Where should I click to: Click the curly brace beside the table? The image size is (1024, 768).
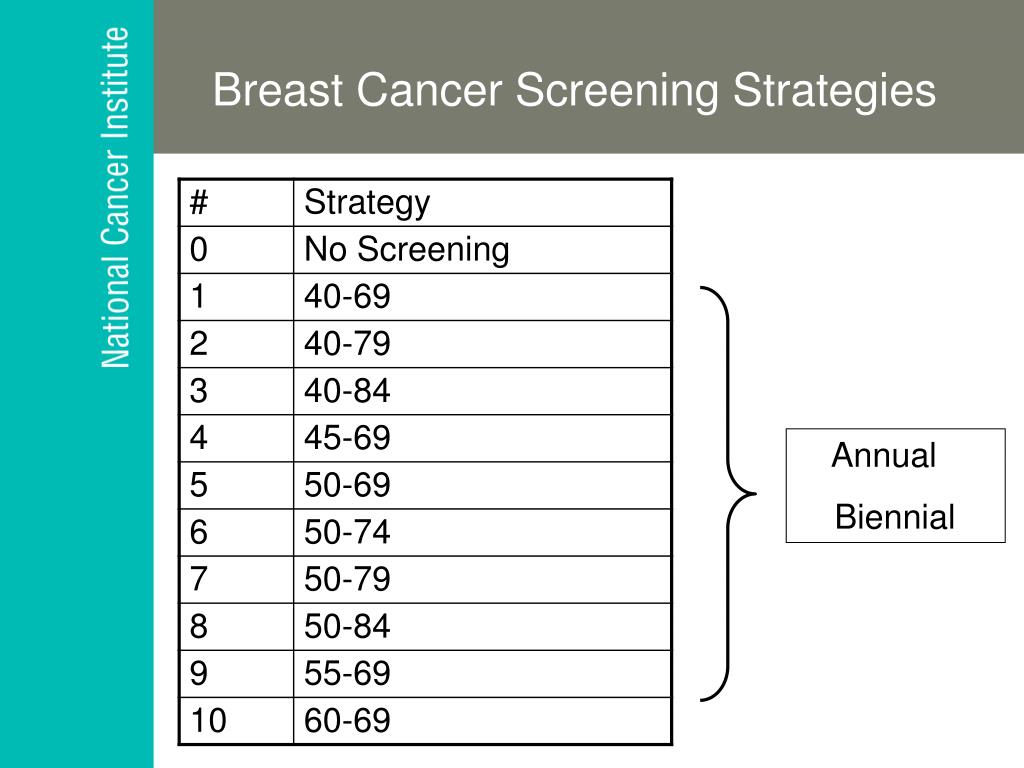click(728, 494)
